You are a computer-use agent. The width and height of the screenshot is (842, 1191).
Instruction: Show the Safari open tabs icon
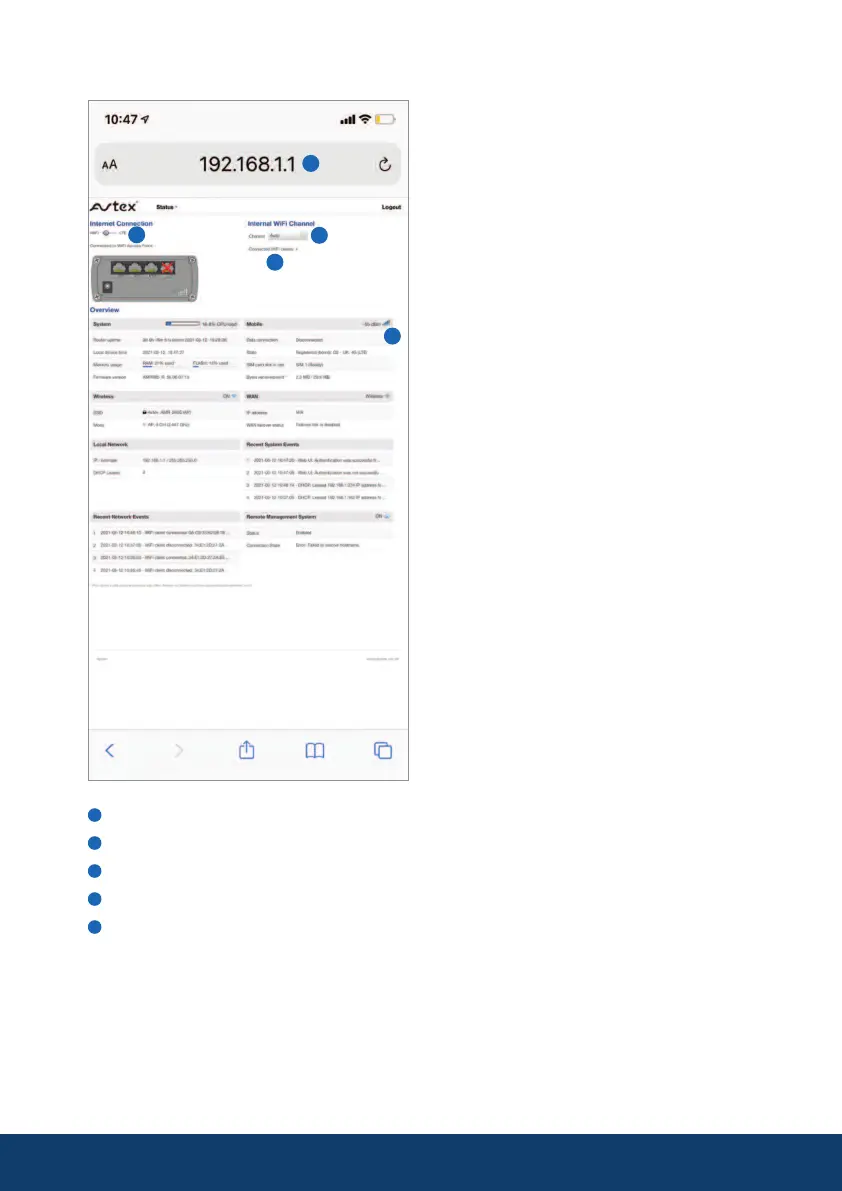pyautogui.click(x=383, y=750)
